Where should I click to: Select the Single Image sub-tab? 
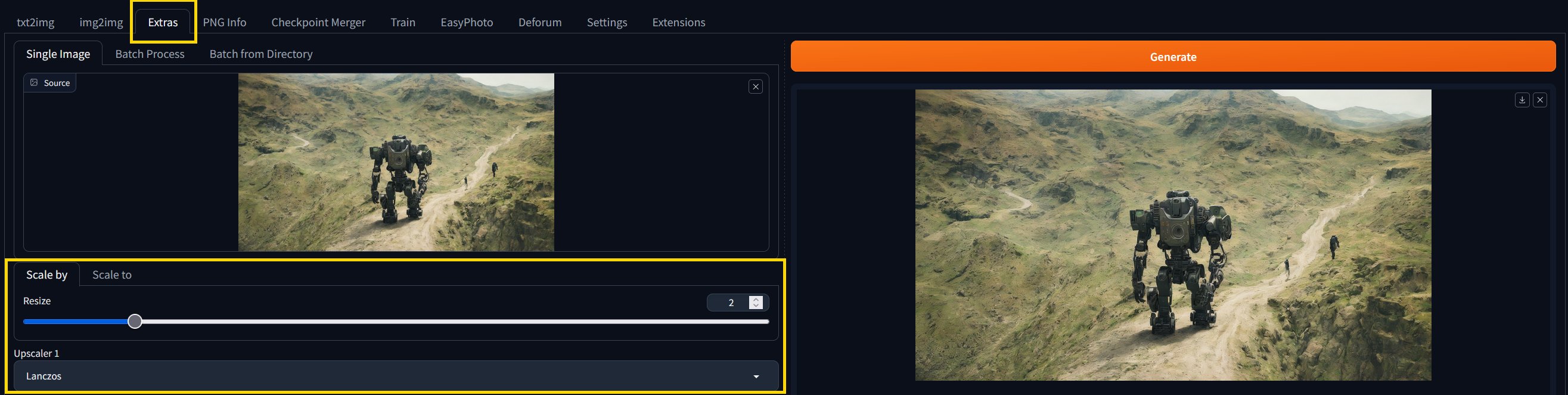click(x=58, y=54)
